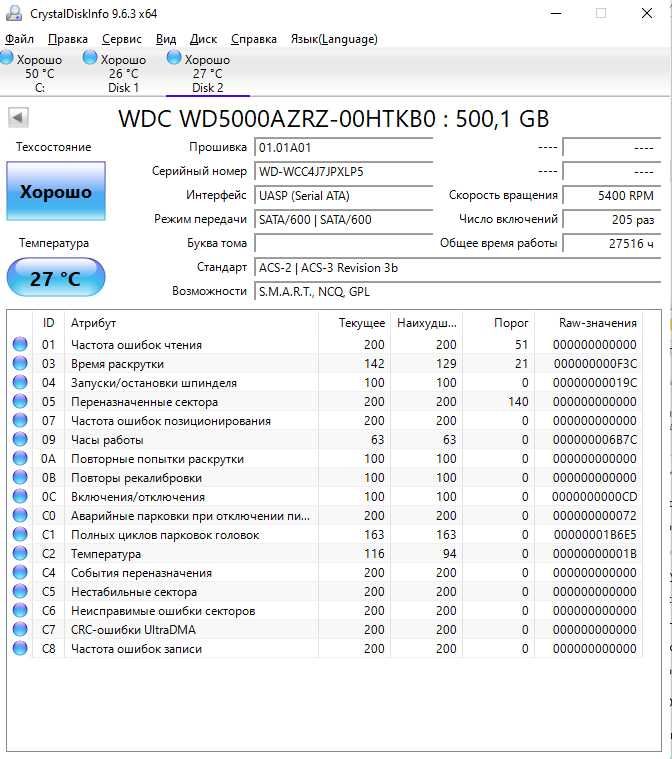Click raw value 0000001B6E5
The image size is (672, 759).
[595, 535]
